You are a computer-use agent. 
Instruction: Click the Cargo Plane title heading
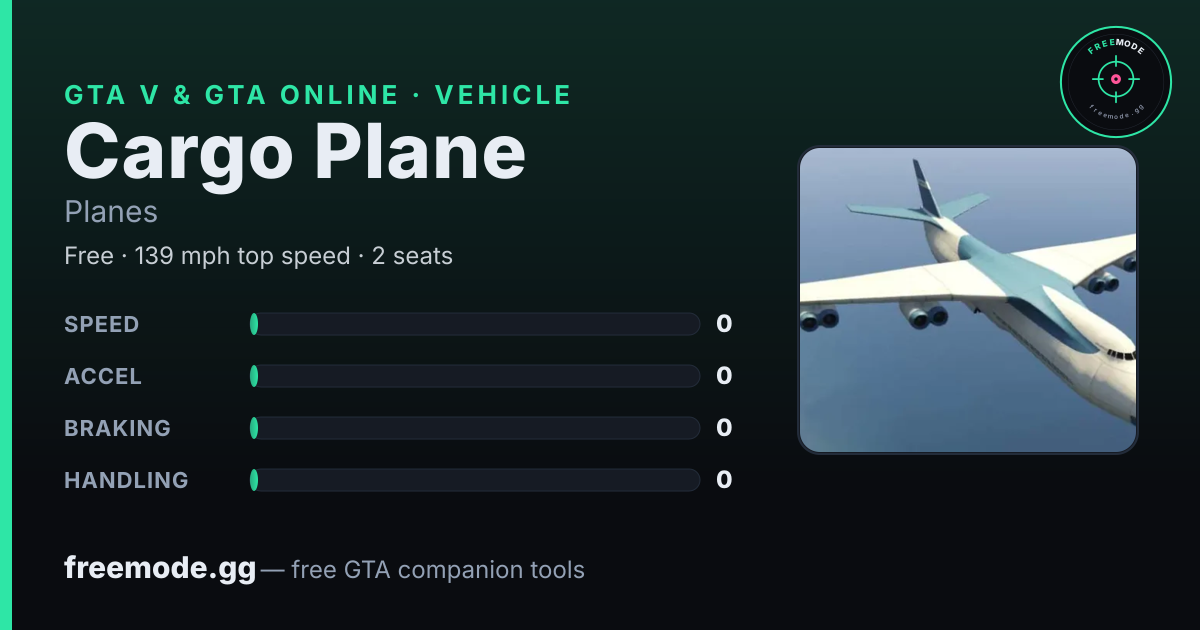coord(295,152)
